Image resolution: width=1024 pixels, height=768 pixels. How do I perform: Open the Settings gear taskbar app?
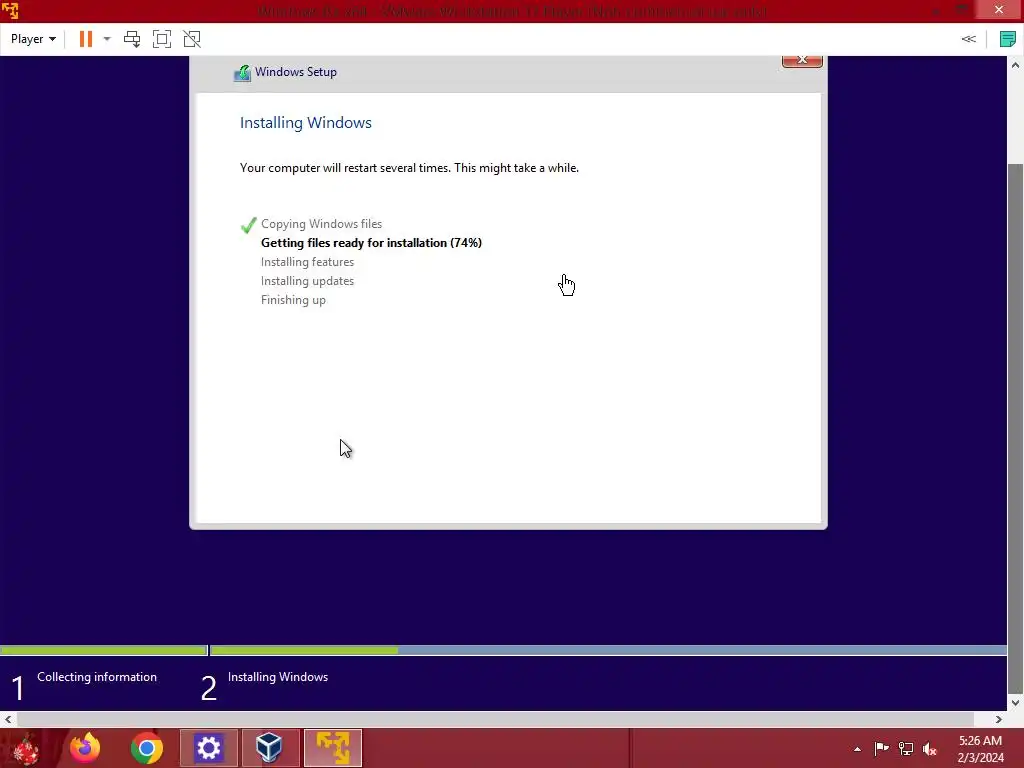point(208,748)
